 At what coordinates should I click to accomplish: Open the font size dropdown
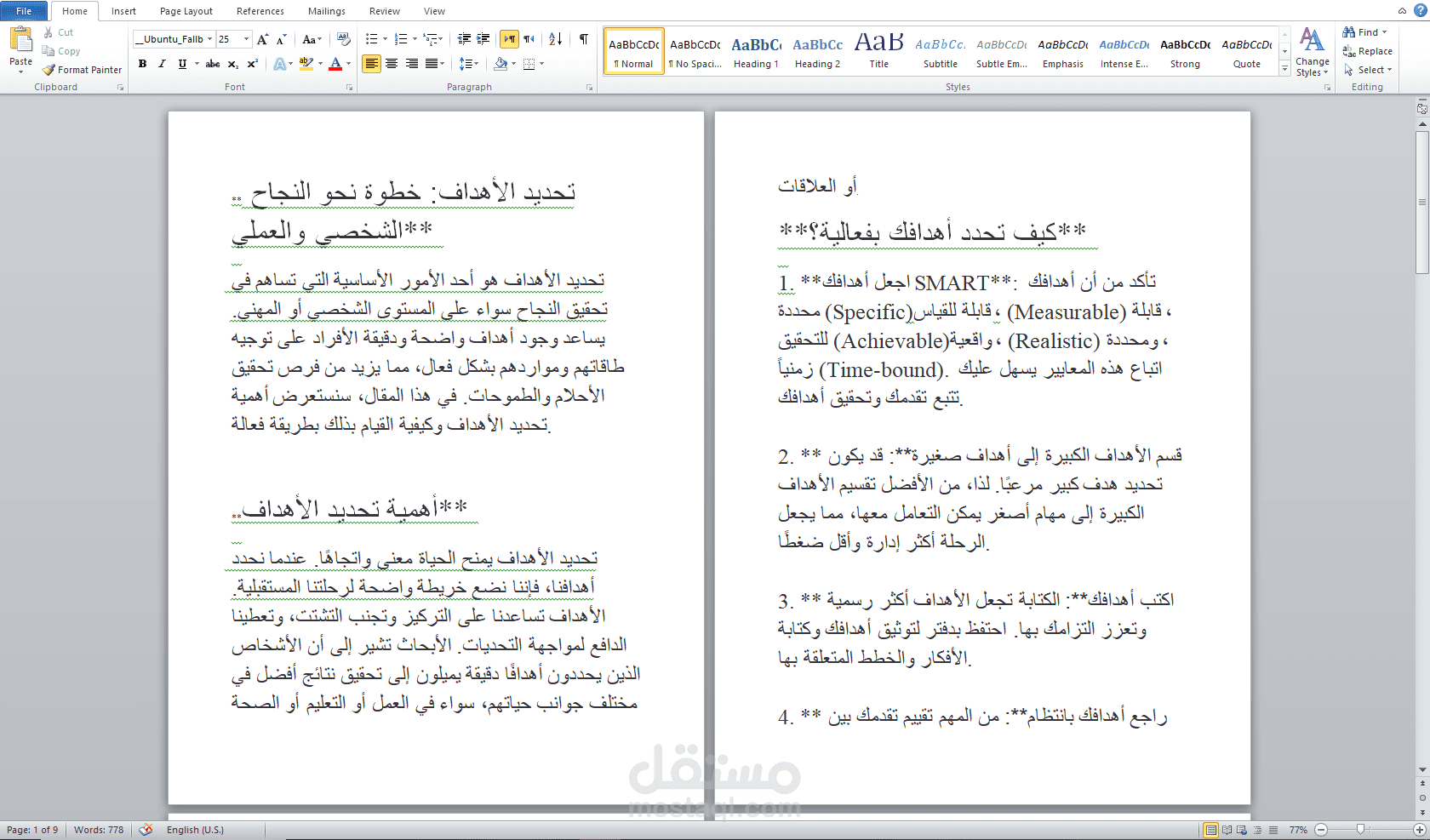[247, 39]
